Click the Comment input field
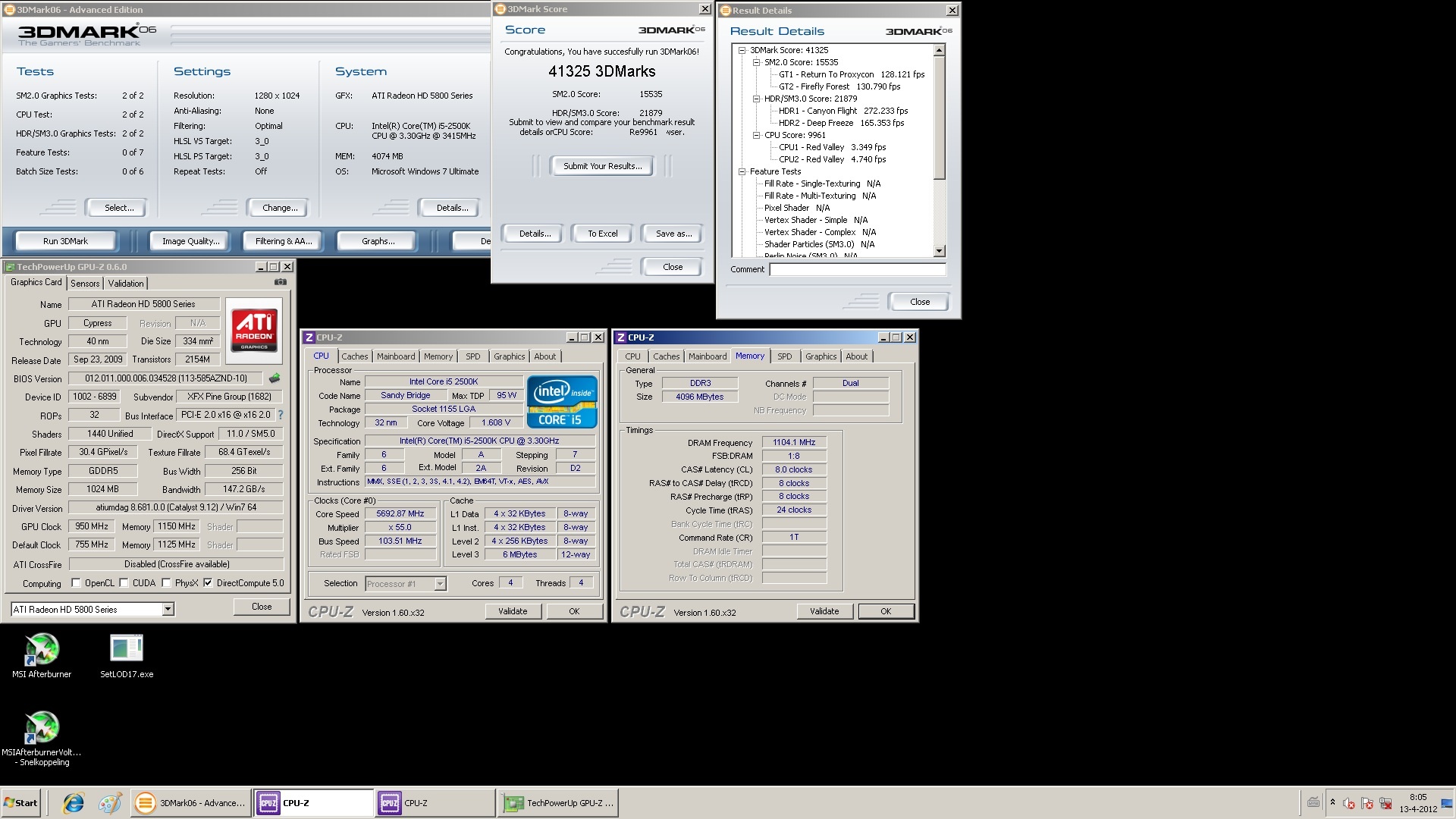 pos(857,269)
